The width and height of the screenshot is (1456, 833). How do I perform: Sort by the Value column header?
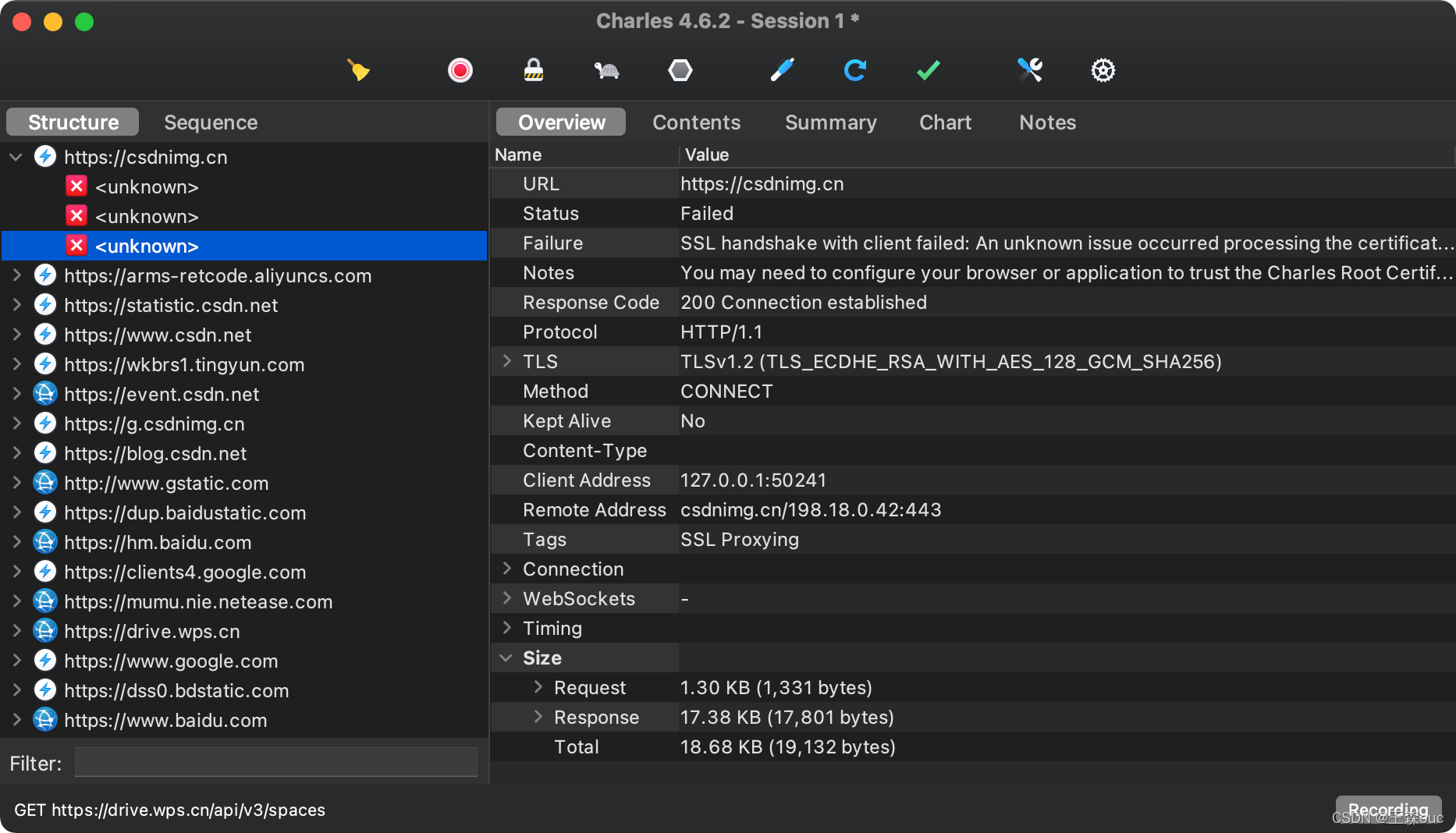click(1067, 154)
